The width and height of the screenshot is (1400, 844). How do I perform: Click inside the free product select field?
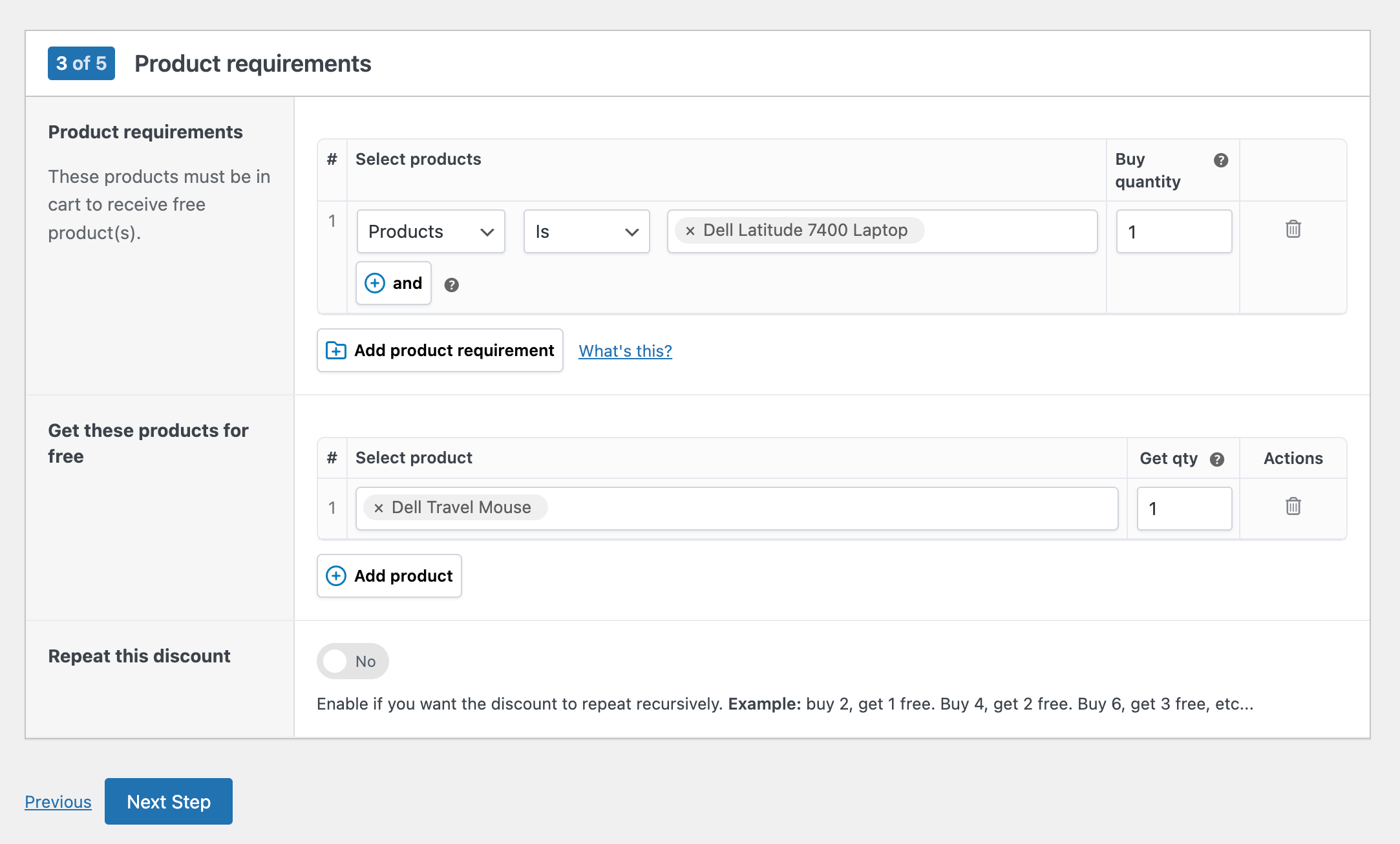pos(827,509)
